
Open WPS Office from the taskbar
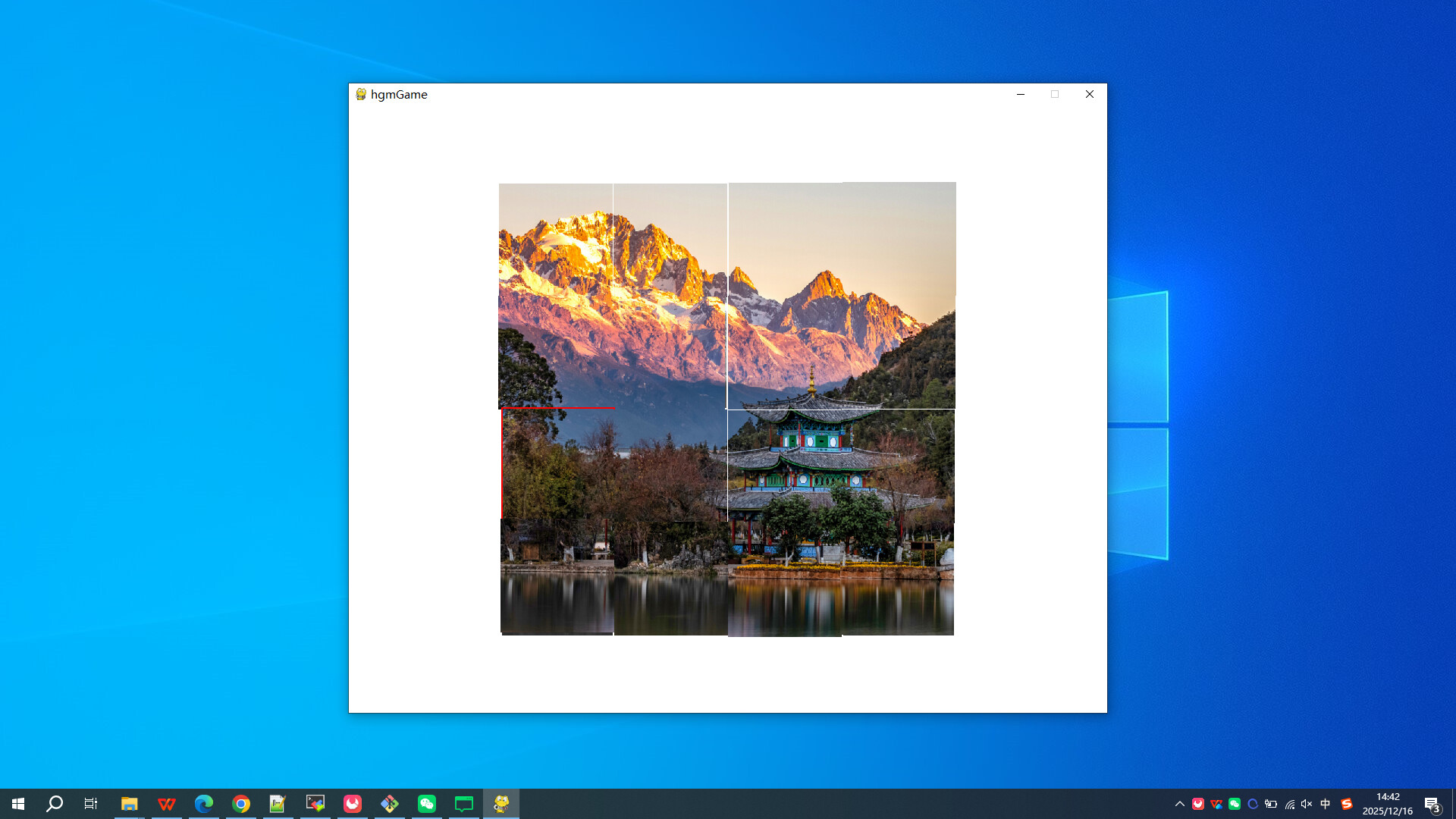click(x=166, y=803)
